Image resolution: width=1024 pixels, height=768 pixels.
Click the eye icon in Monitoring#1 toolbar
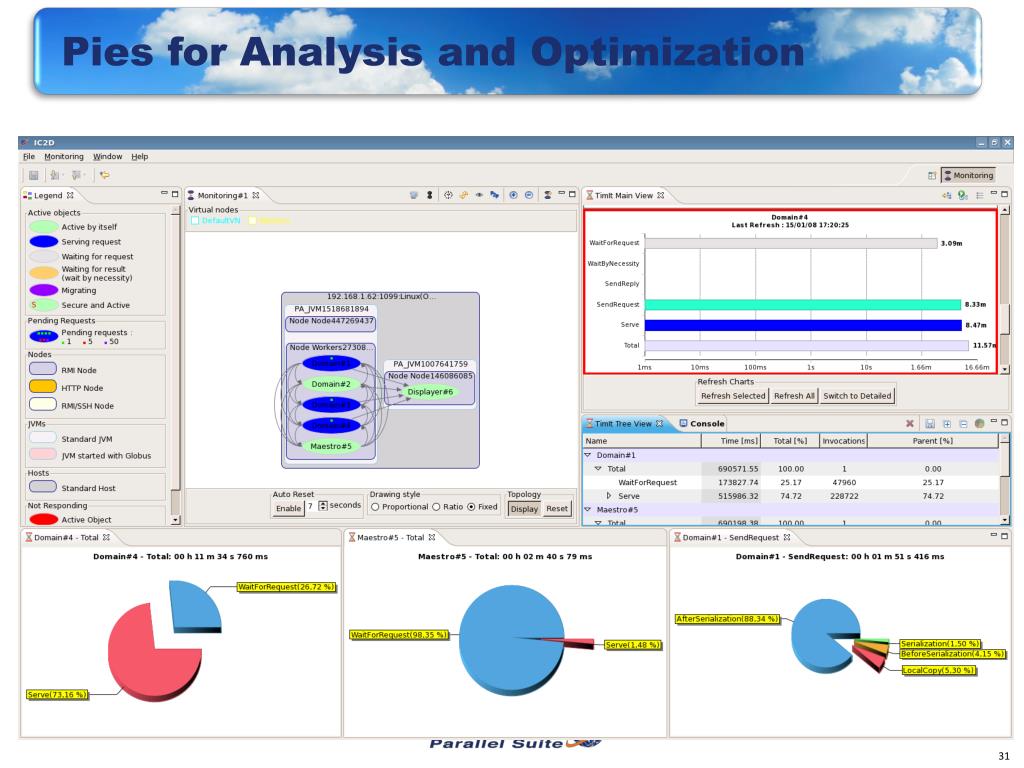pos(479,195)
